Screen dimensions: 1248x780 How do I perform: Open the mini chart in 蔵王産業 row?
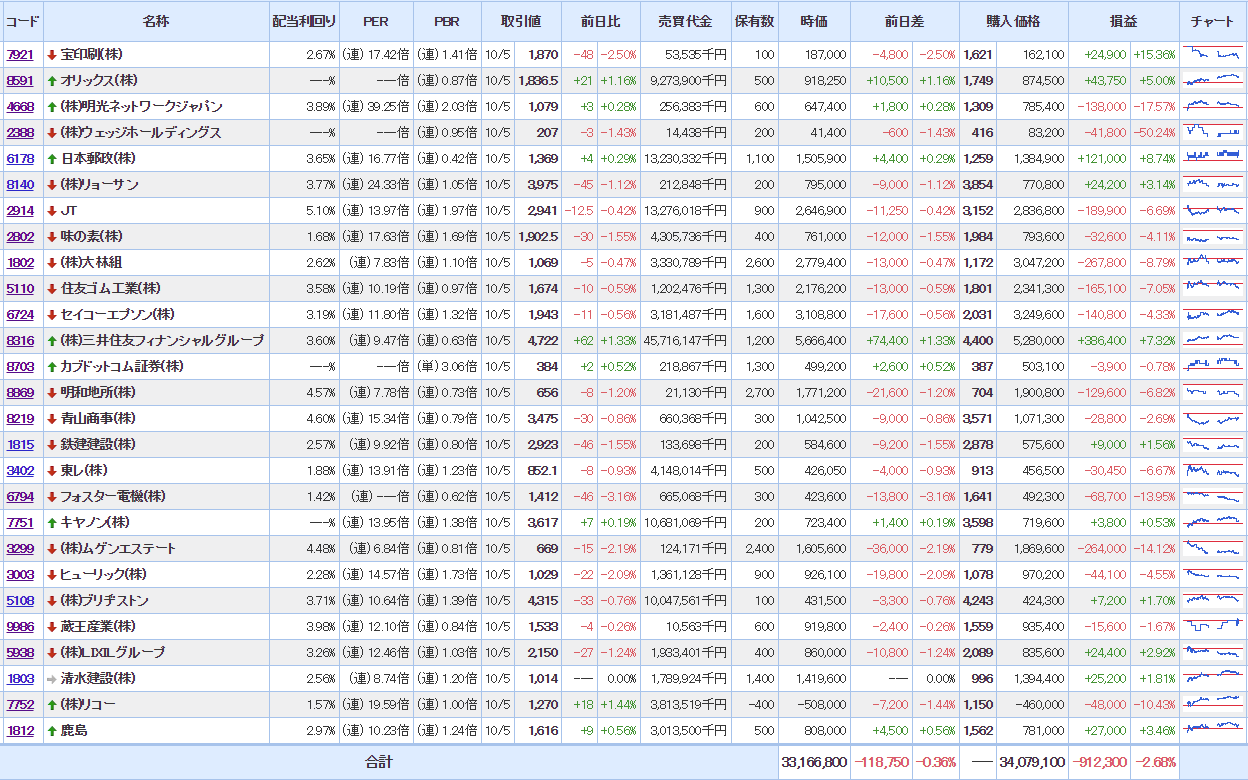(1212, 626)
